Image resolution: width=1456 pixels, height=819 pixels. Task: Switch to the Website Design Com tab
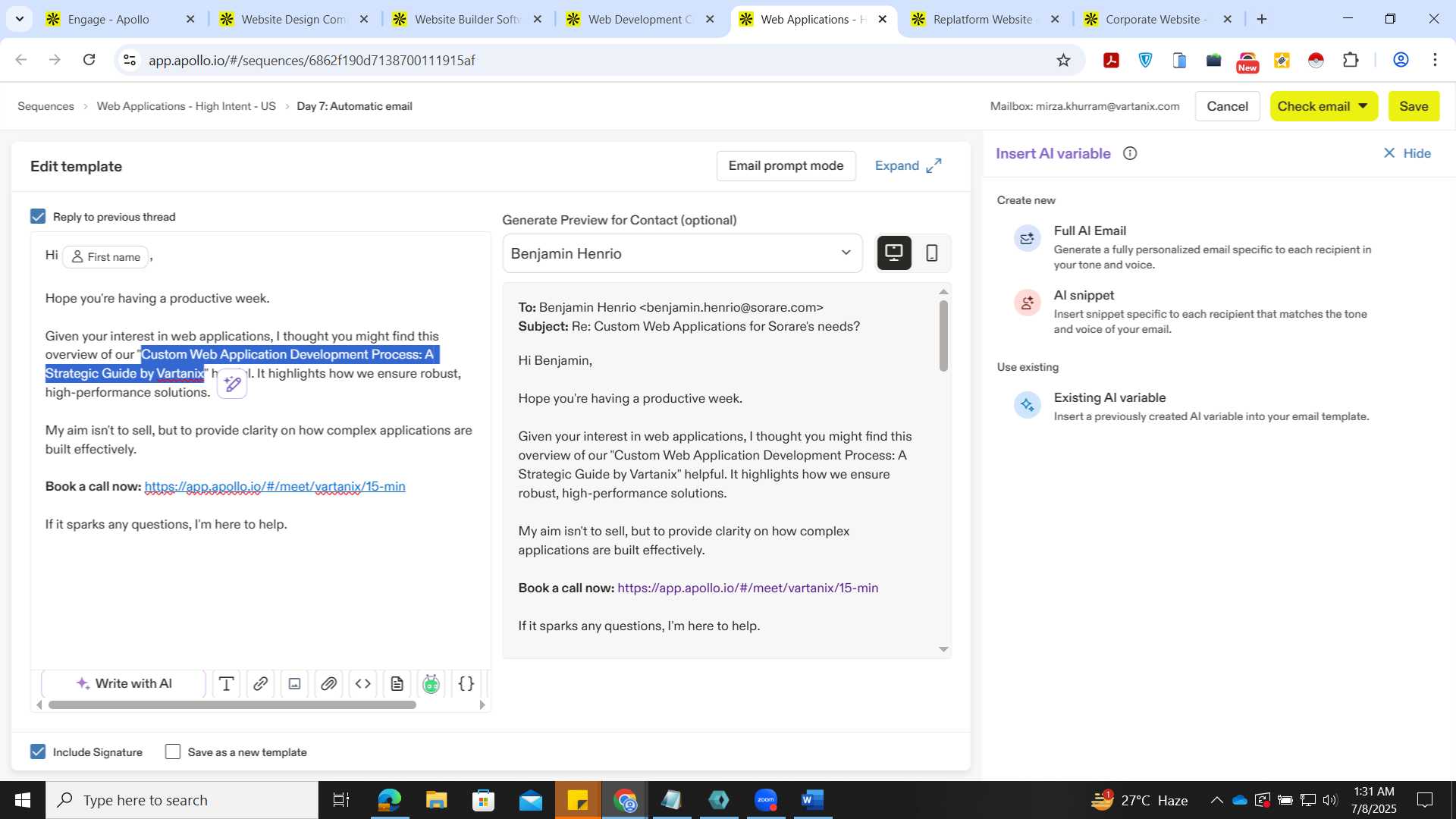click(x=293, y=19)
